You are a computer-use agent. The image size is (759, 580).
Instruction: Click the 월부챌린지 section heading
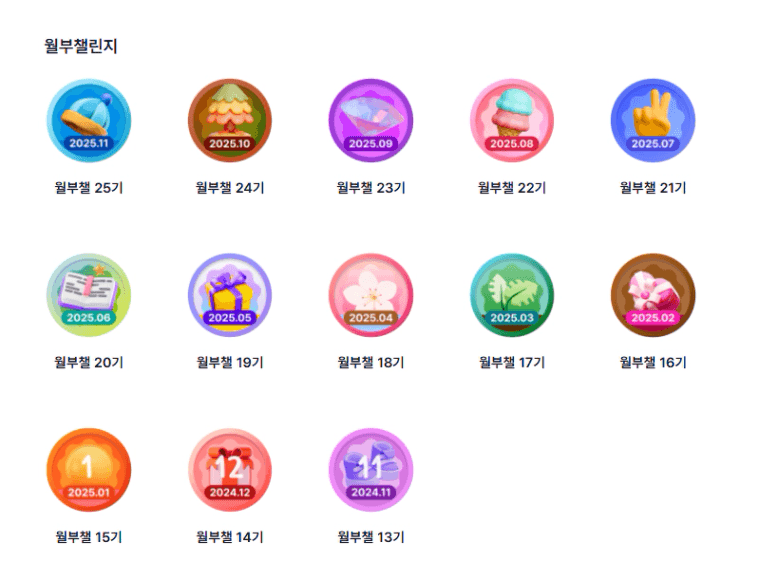pyautogui.click(x=81, y=46)
